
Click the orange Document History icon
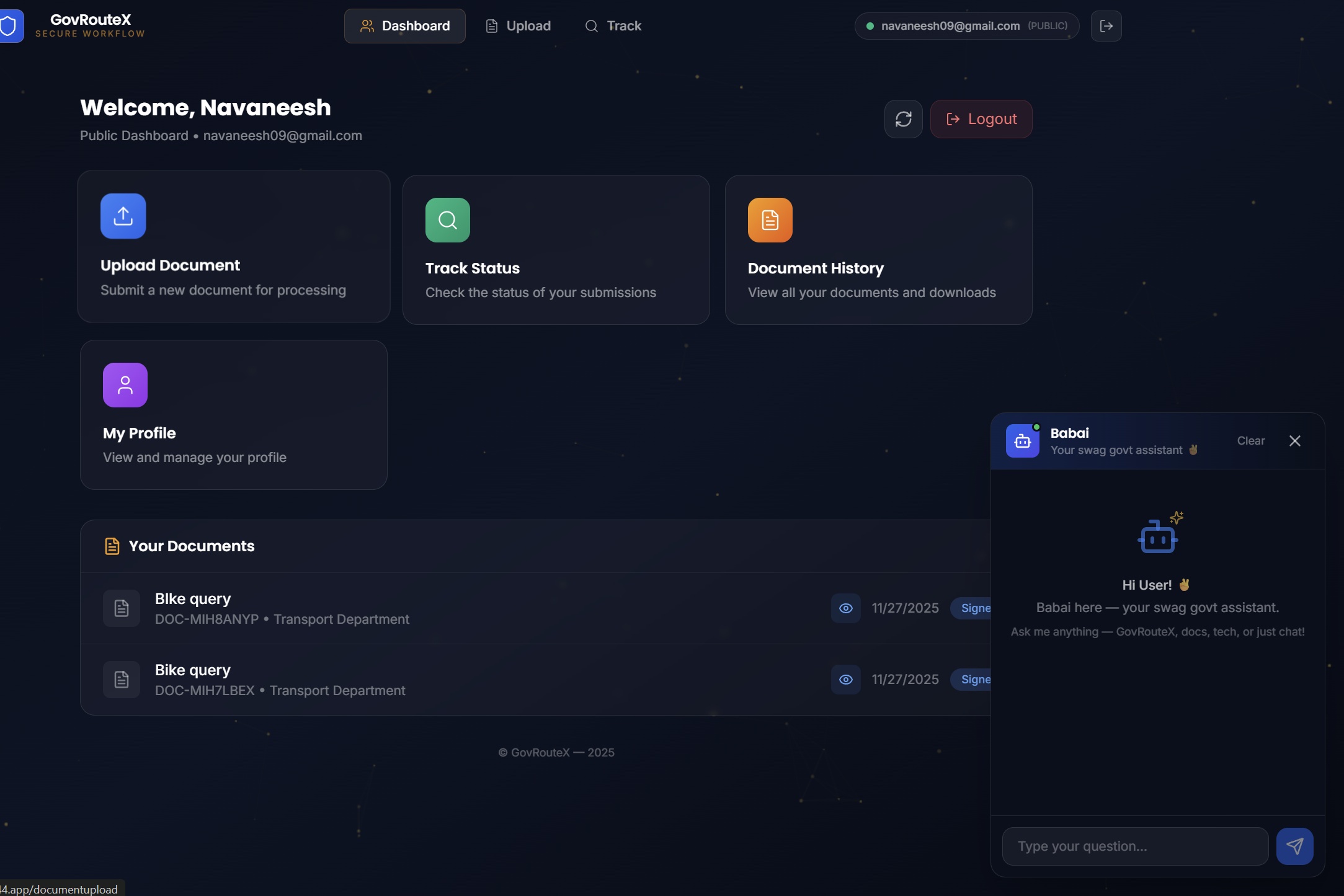click(x=770, y=220)
